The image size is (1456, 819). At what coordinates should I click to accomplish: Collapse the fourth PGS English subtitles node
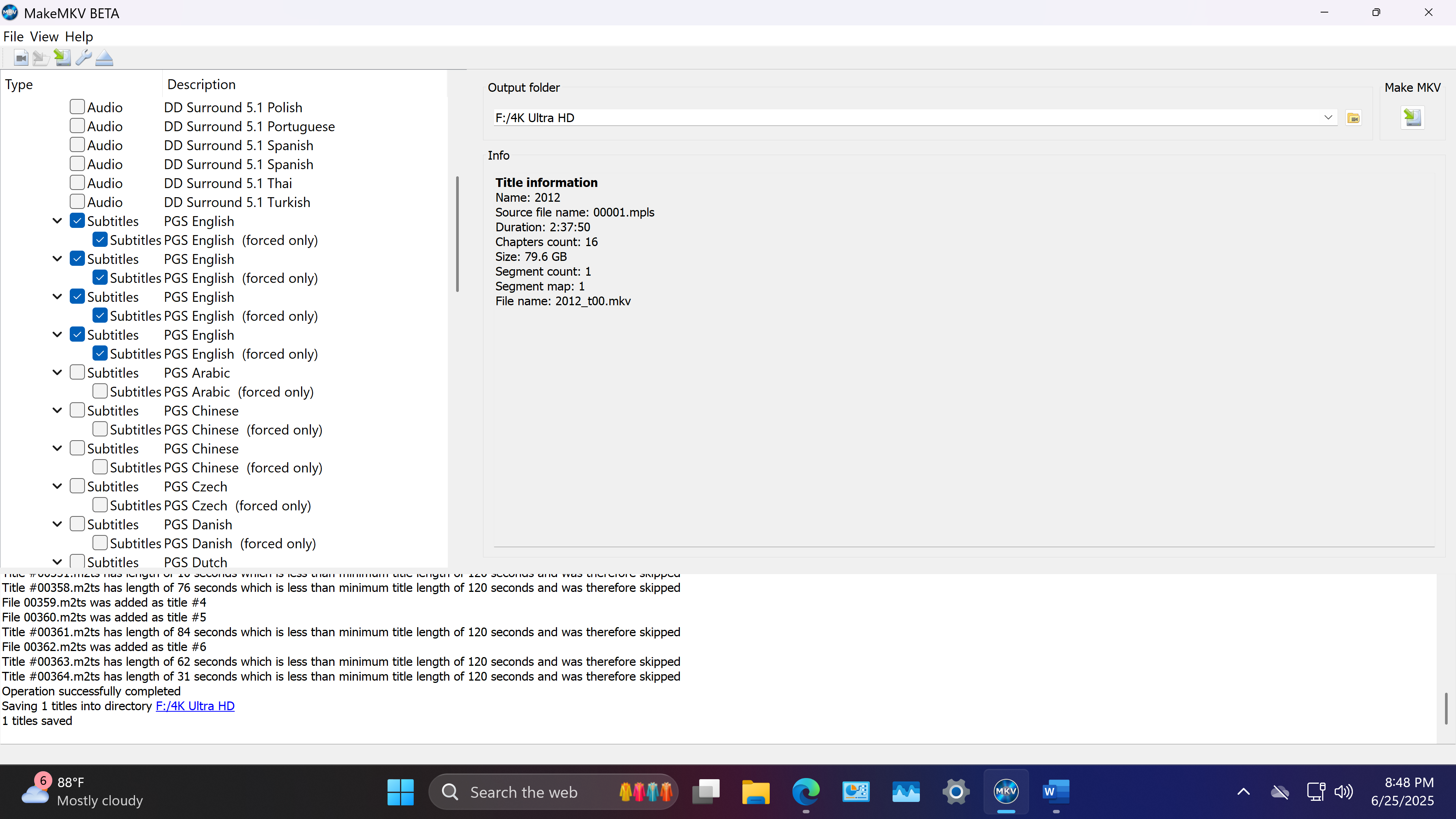[x=57, y=334]
